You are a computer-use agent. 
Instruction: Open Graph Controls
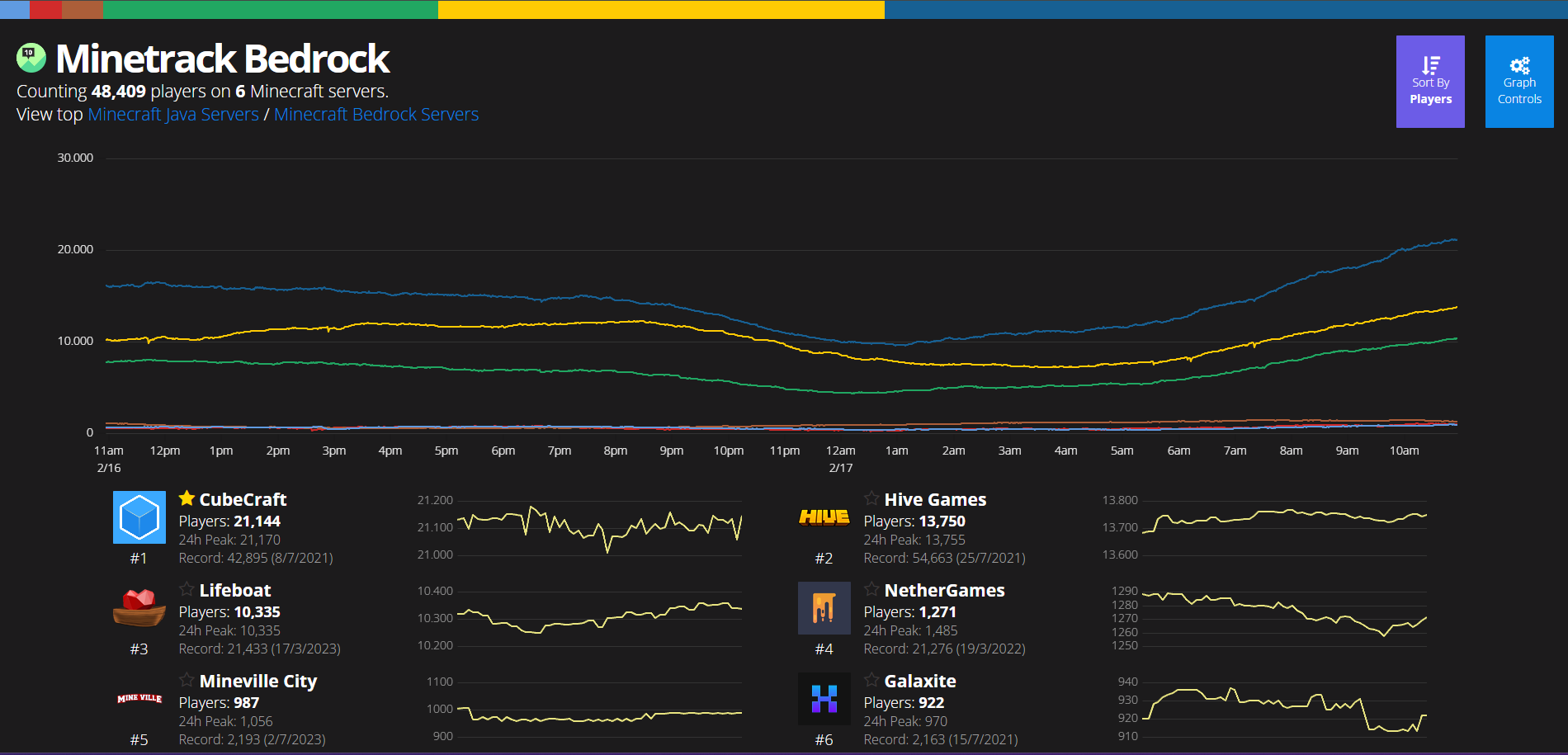(x=1519, y=82)
